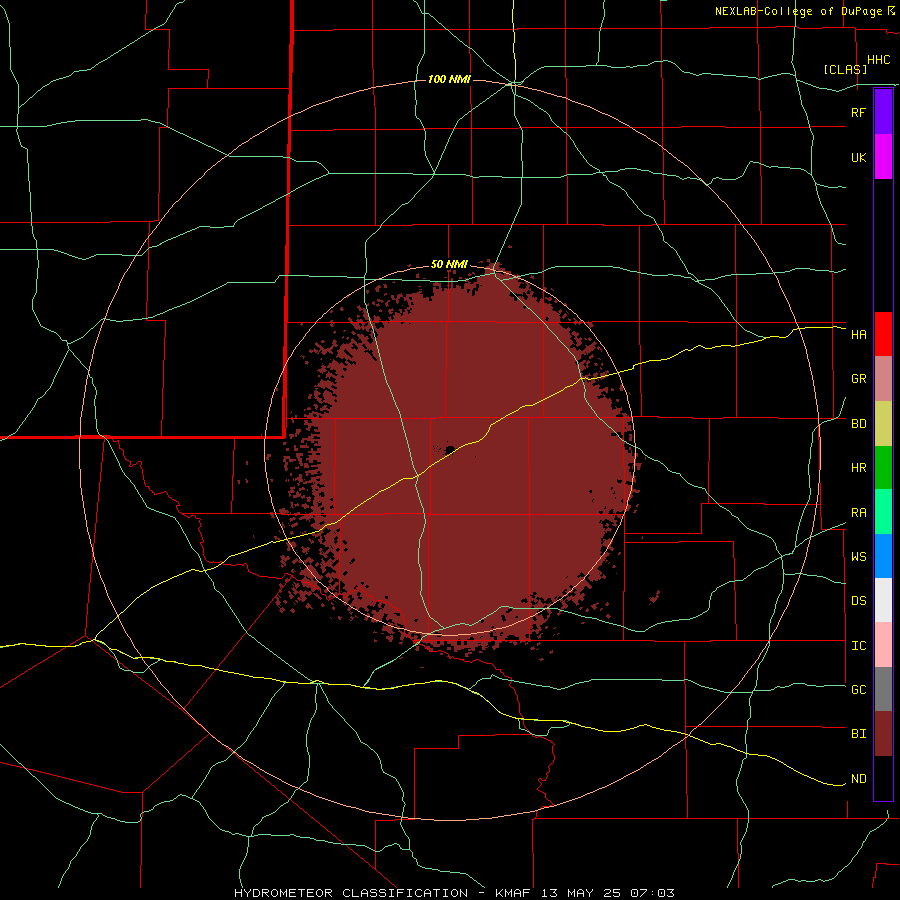Screen dimensions: 900x900
Task: Click the "GC" legend label
Action: pyautogui.click(x=858, y=690)
